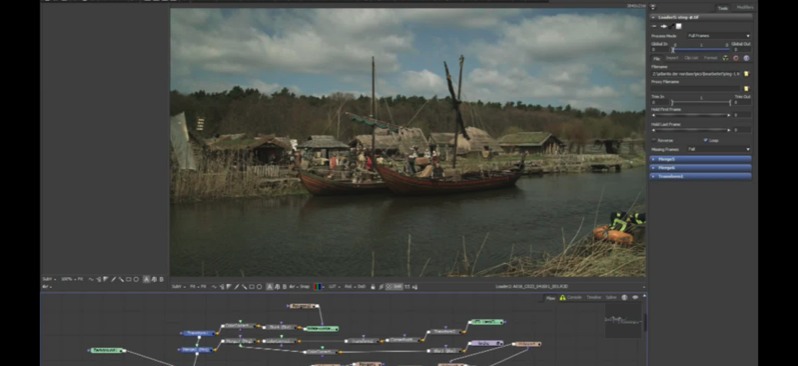Expand the Merge5 tool header
Viewport: 798px width, 366px height.
pyautogui.click(x=701, y=159)
